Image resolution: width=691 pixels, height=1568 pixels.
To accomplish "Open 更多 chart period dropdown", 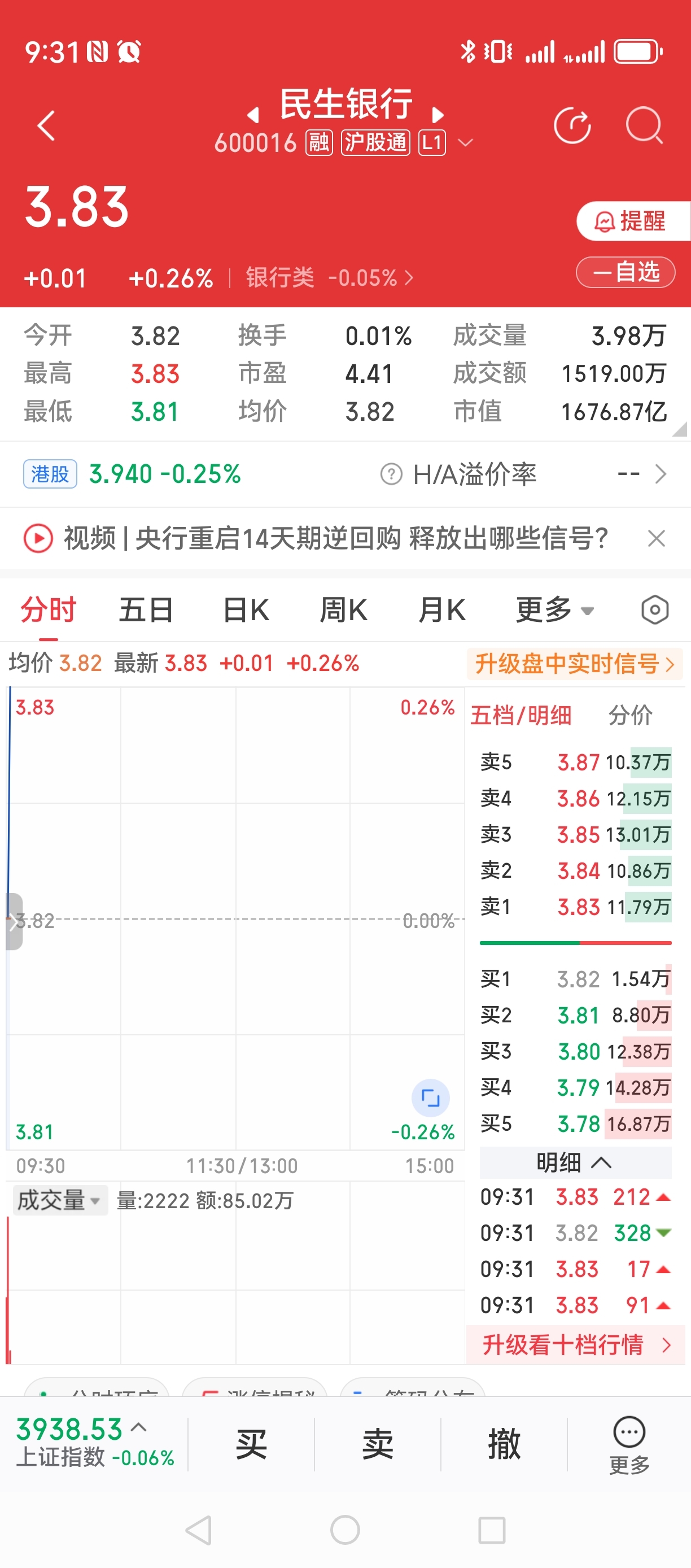I will pos(554,610).
